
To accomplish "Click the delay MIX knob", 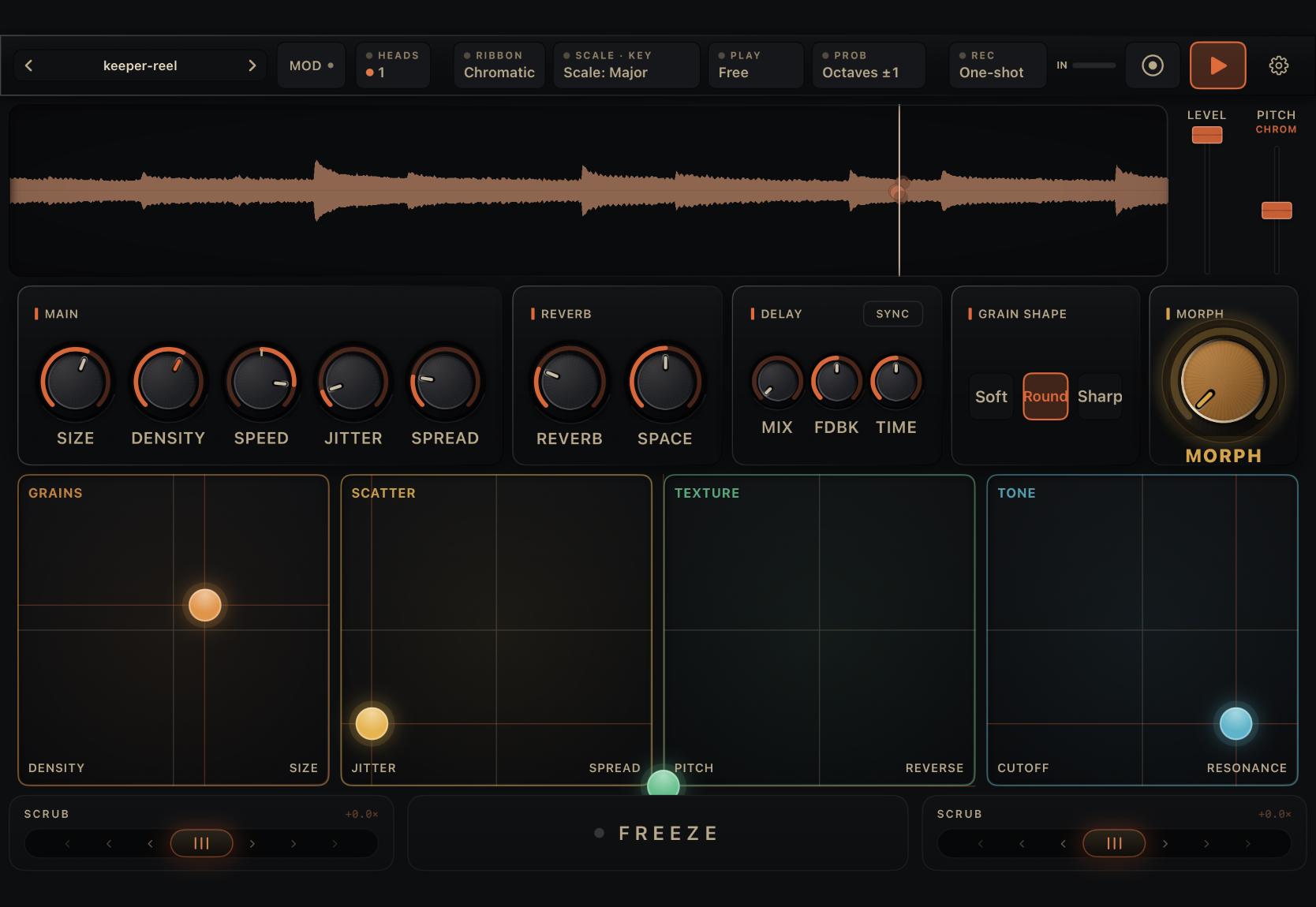I will click(x=777, y=382).
